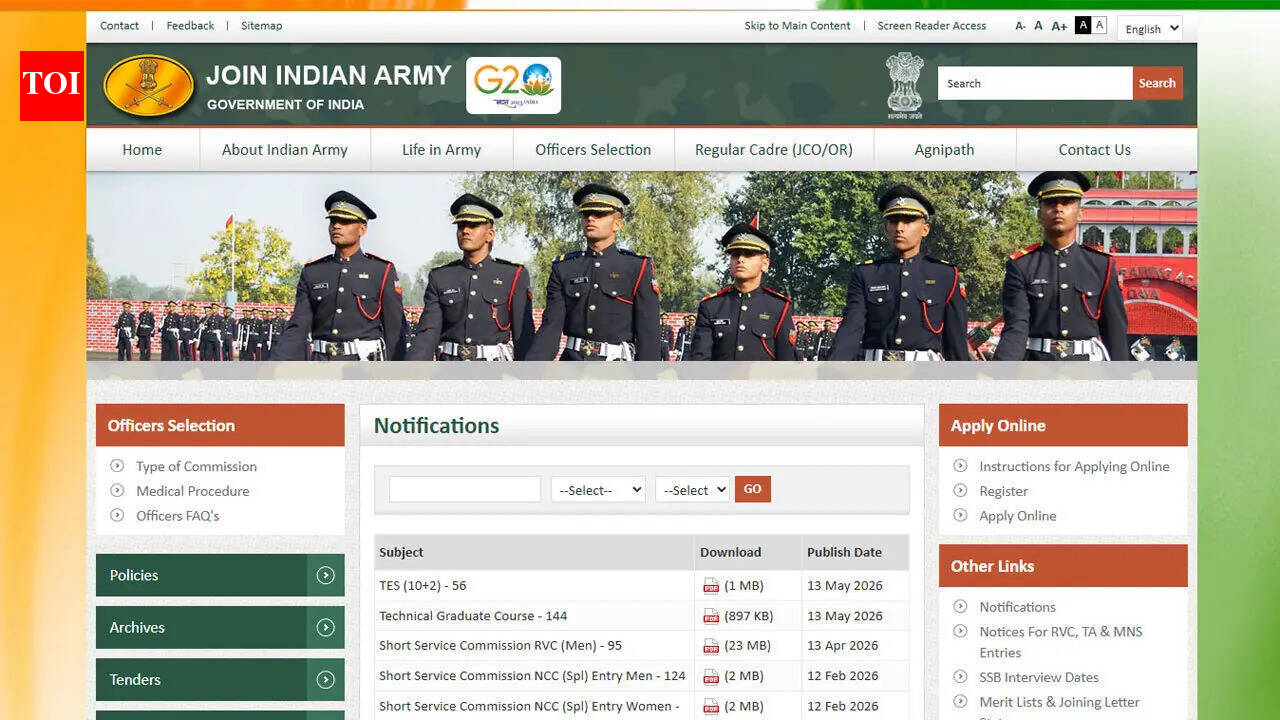
Task: Open the Sitemap link
Action: pos(261,26)
